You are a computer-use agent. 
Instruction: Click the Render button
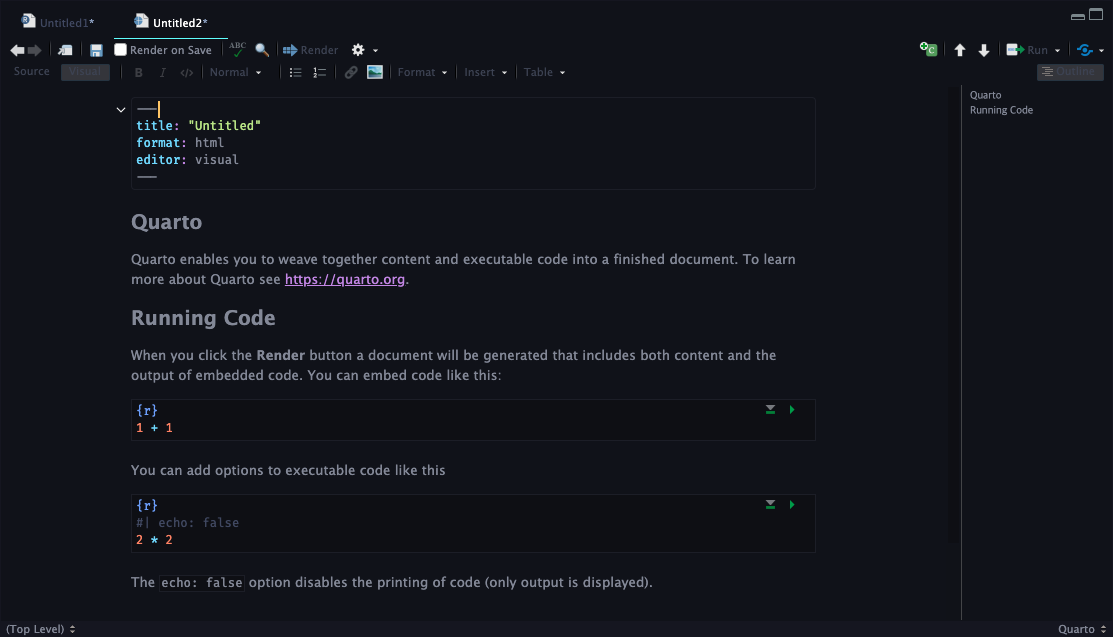[x=311, y=50]
